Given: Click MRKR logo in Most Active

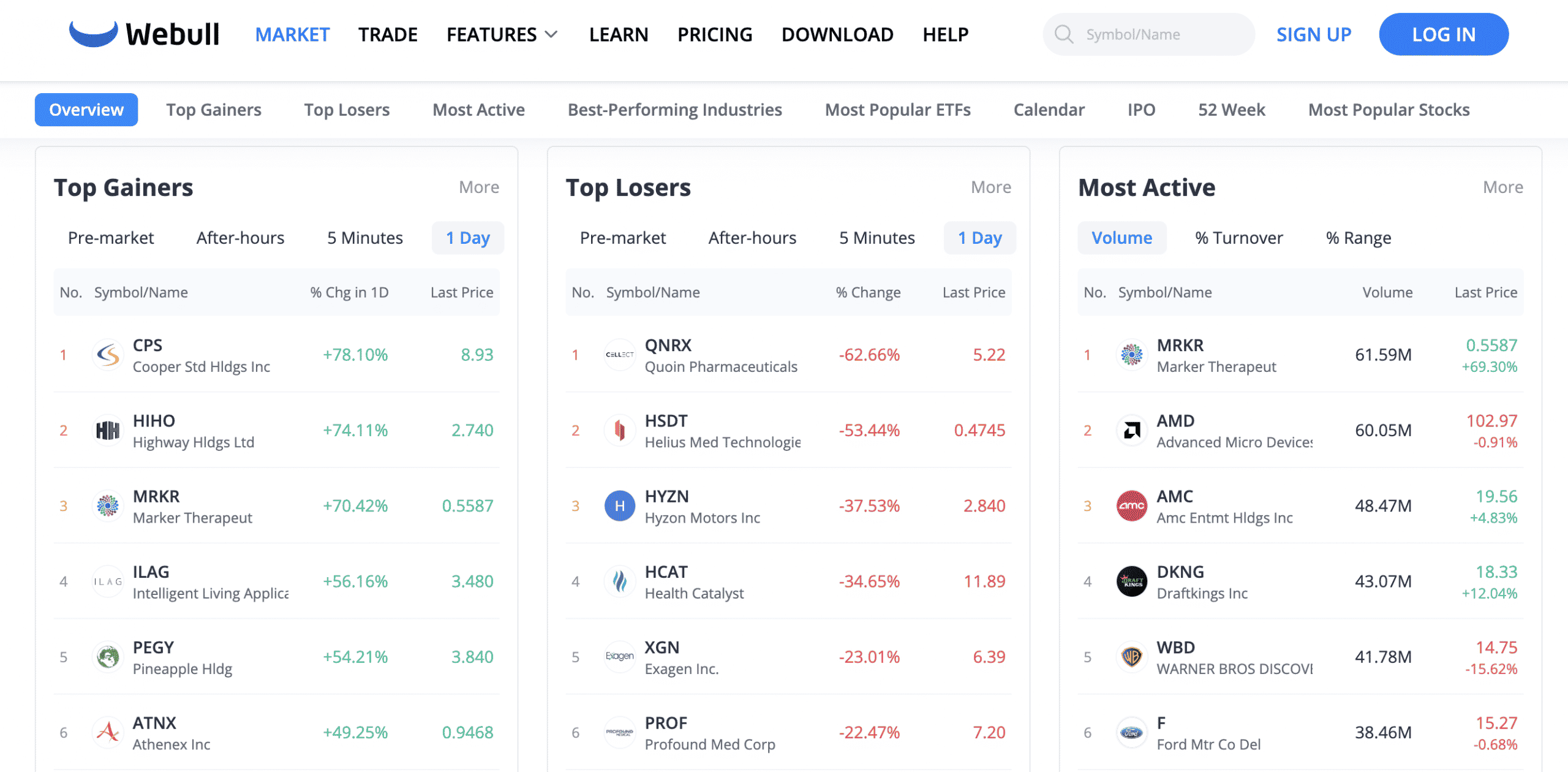Looking at the screenshot, I should (1132, 355).
